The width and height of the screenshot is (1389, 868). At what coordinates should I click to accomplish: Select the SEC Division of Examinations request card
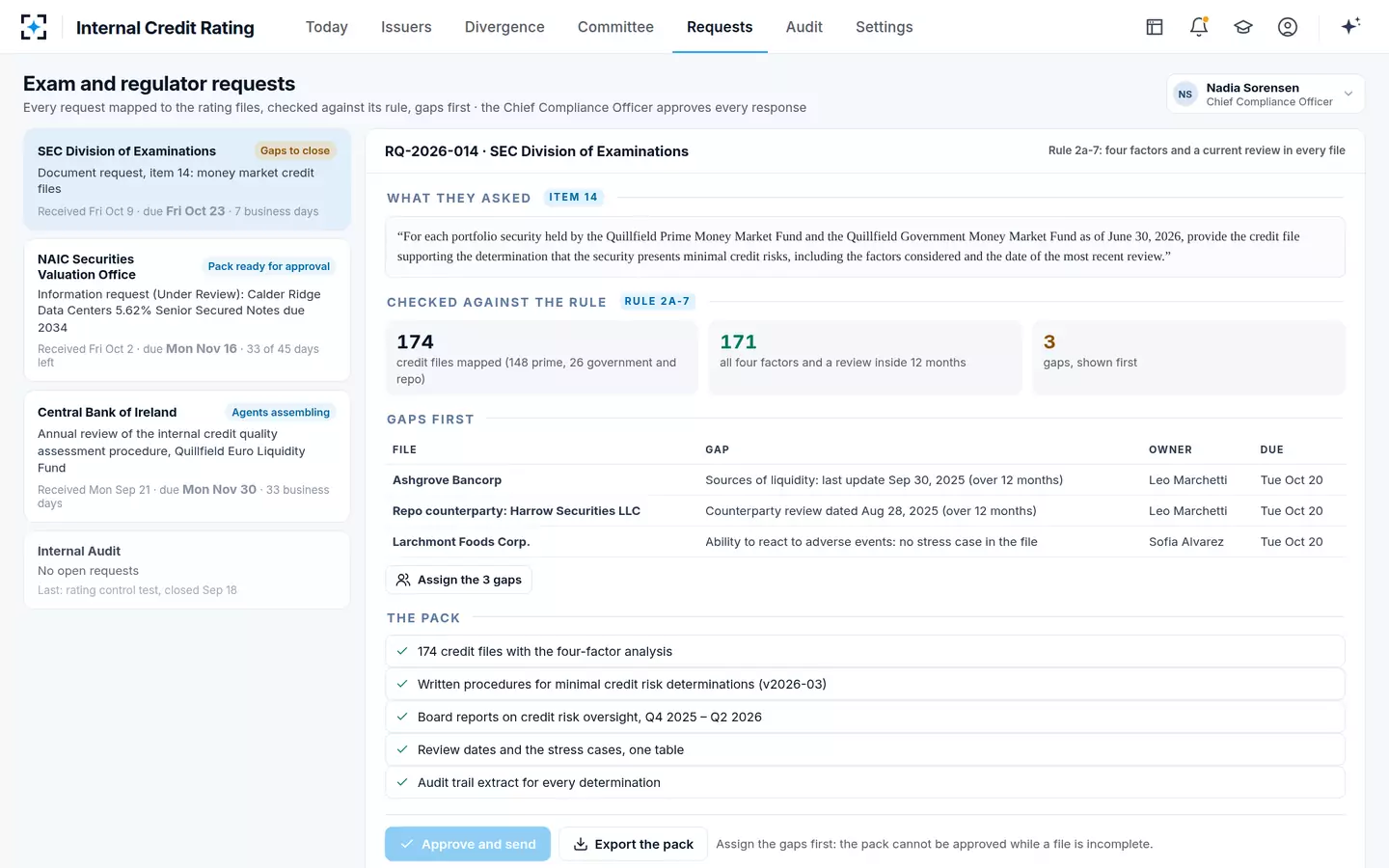[187, 179]
